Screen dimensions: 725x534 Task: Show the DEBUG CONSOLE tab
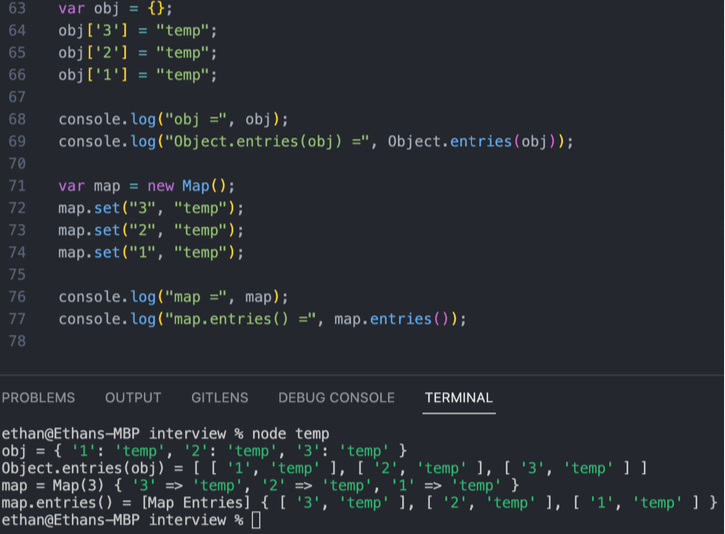[x=336, y=398]
